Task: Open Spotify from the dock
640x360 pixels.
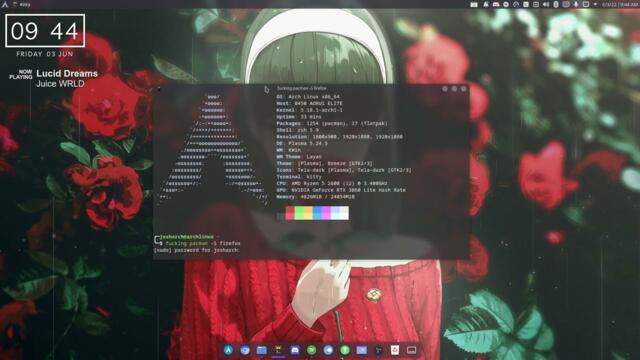Action: (311, 350)
